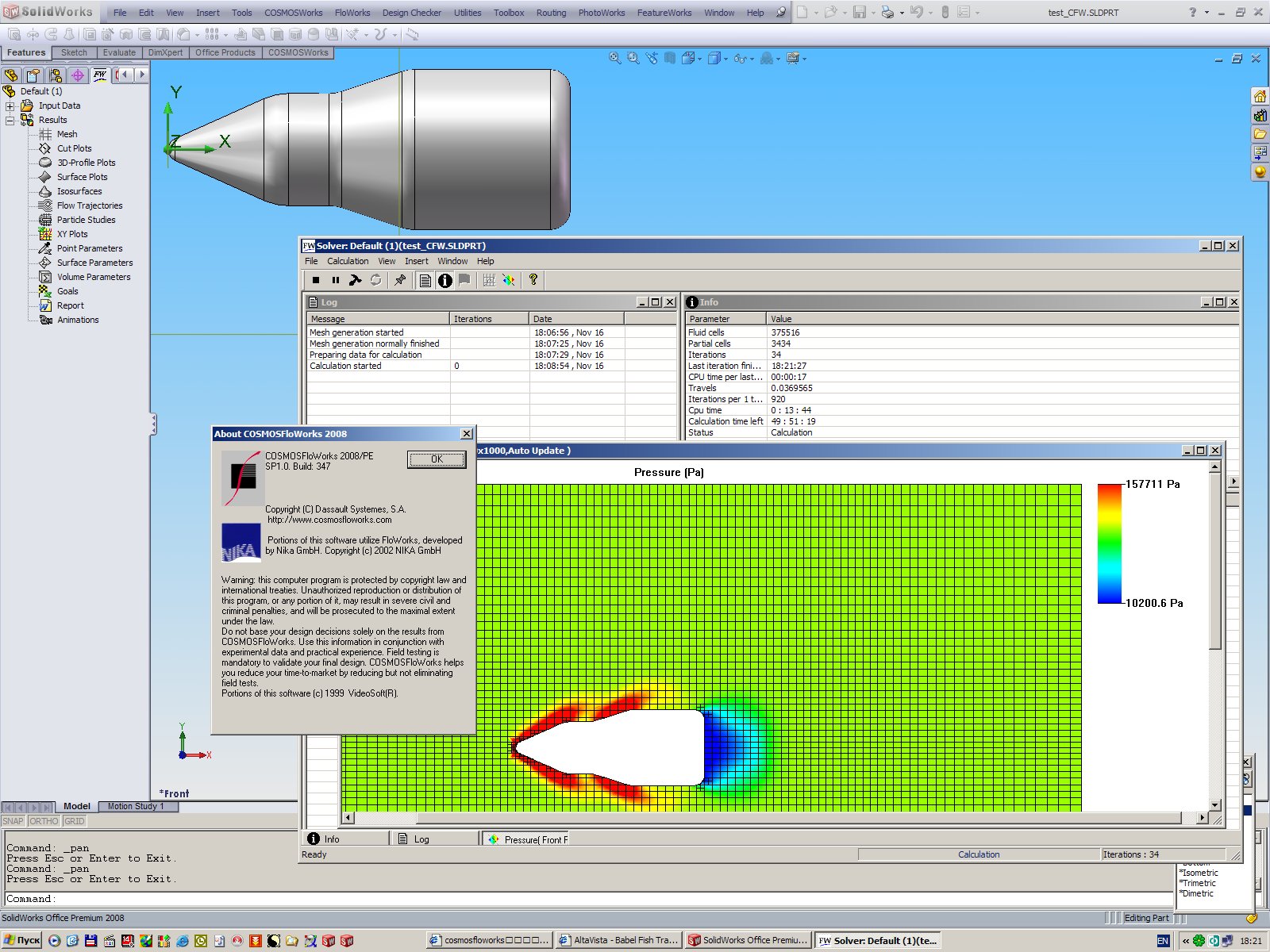Click the Undo icon in main toolbar
The image size is (1270, 952).
(x=916, y=13)
